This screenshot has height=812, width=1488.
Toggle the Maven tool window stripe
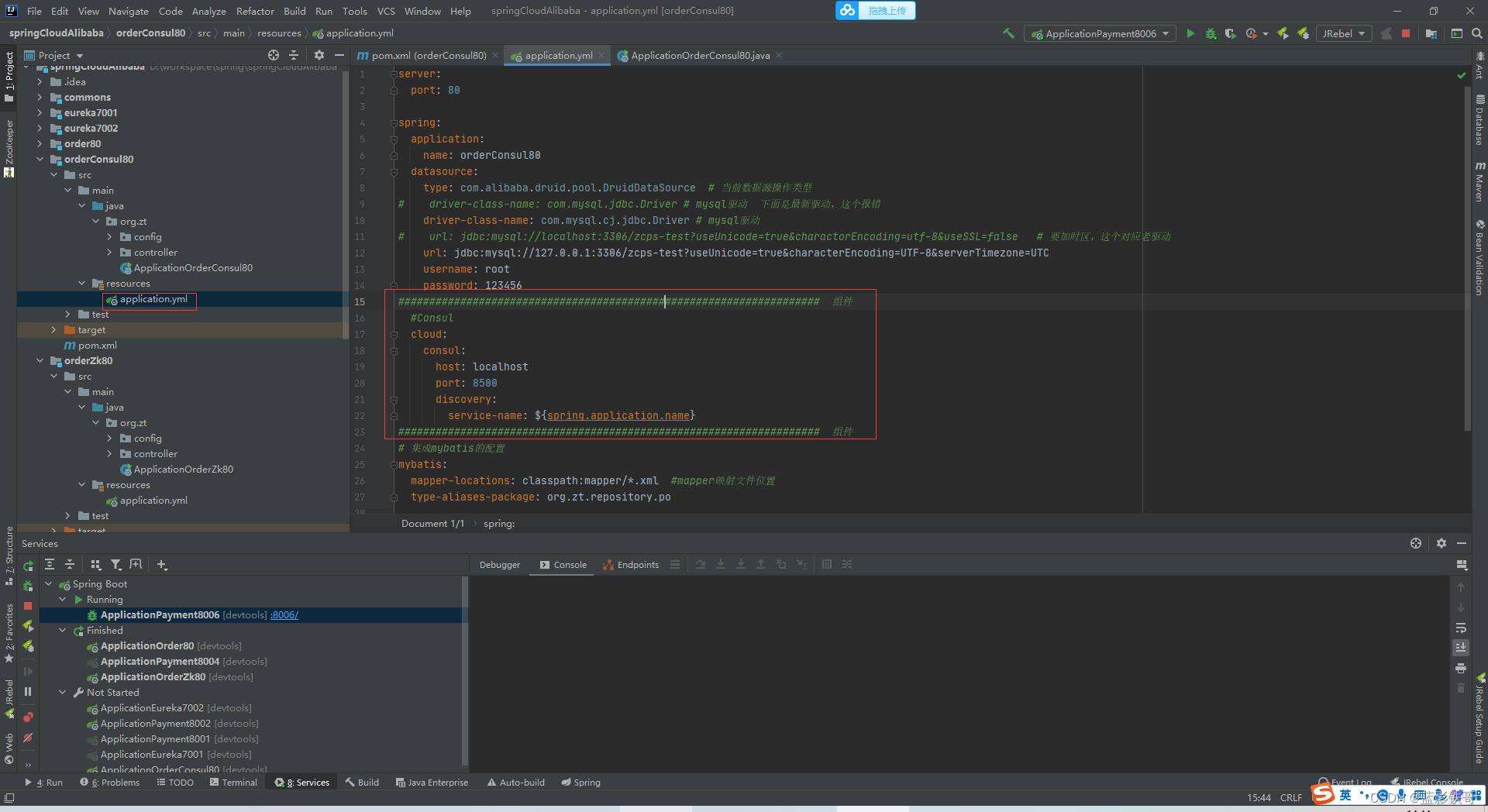(1479, 182)
